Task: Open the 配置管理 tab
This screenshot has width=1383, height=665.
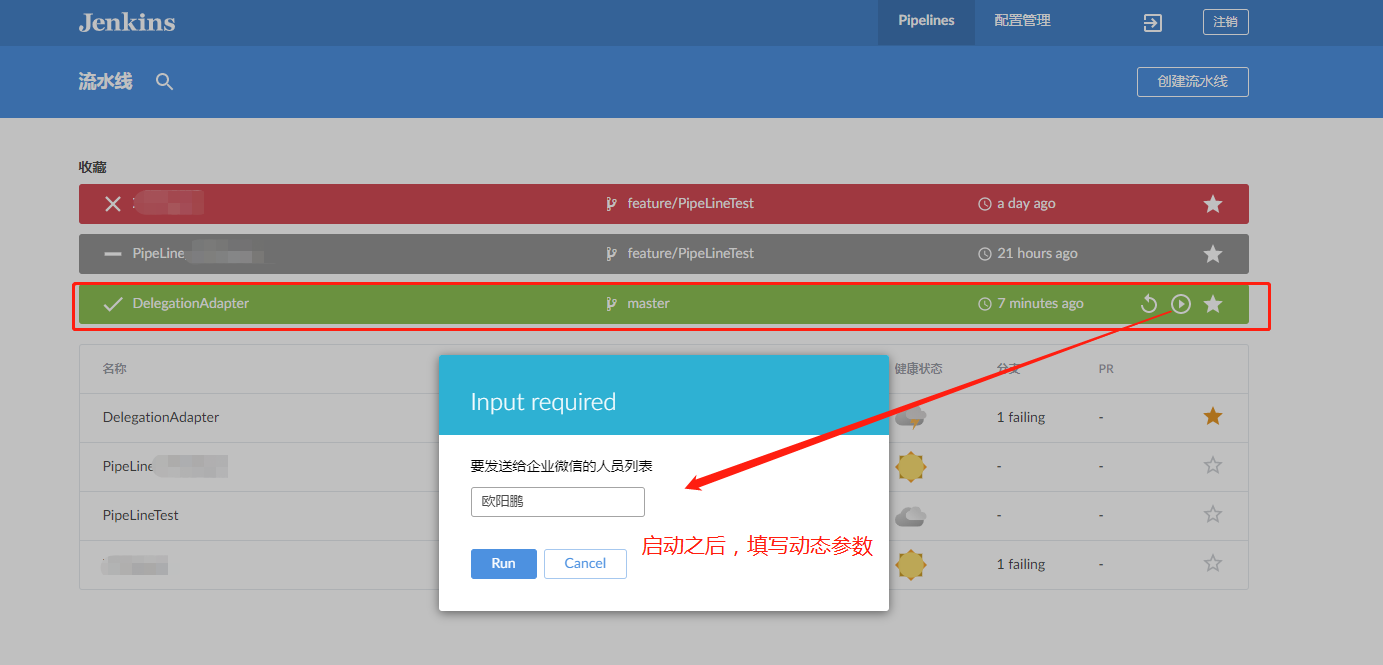Action: [1021, 20]
